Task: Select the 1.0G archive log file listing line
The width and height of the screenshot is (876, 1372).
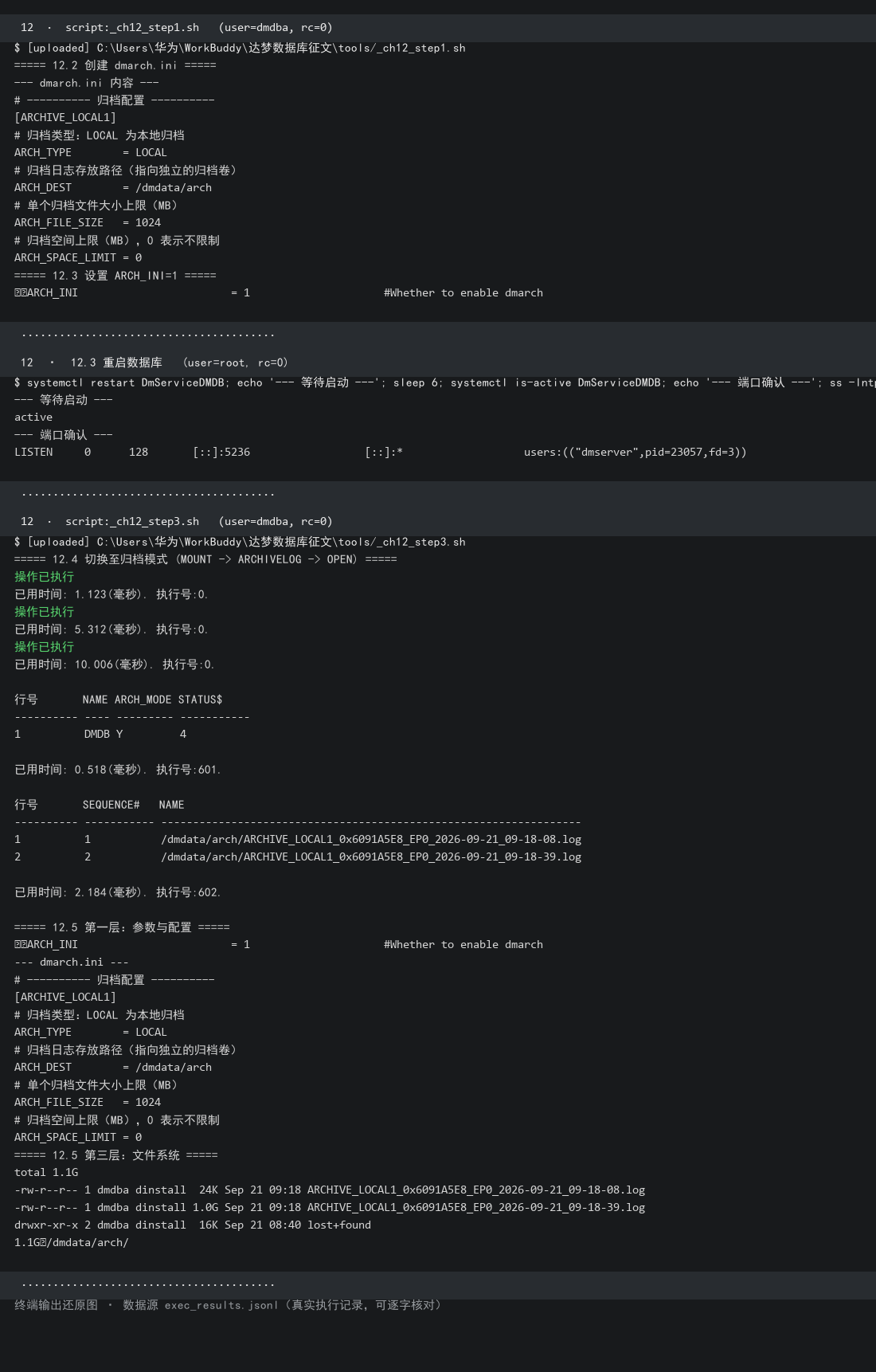Action: click(x=330, y=1208)
